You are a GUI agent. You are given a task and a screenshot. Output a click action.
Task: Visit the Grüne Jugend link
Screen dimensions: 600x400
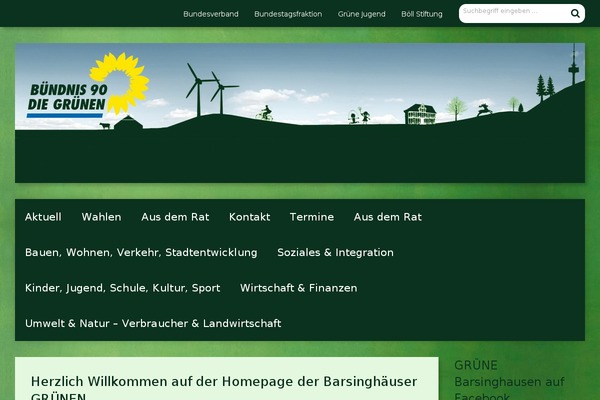362,14
